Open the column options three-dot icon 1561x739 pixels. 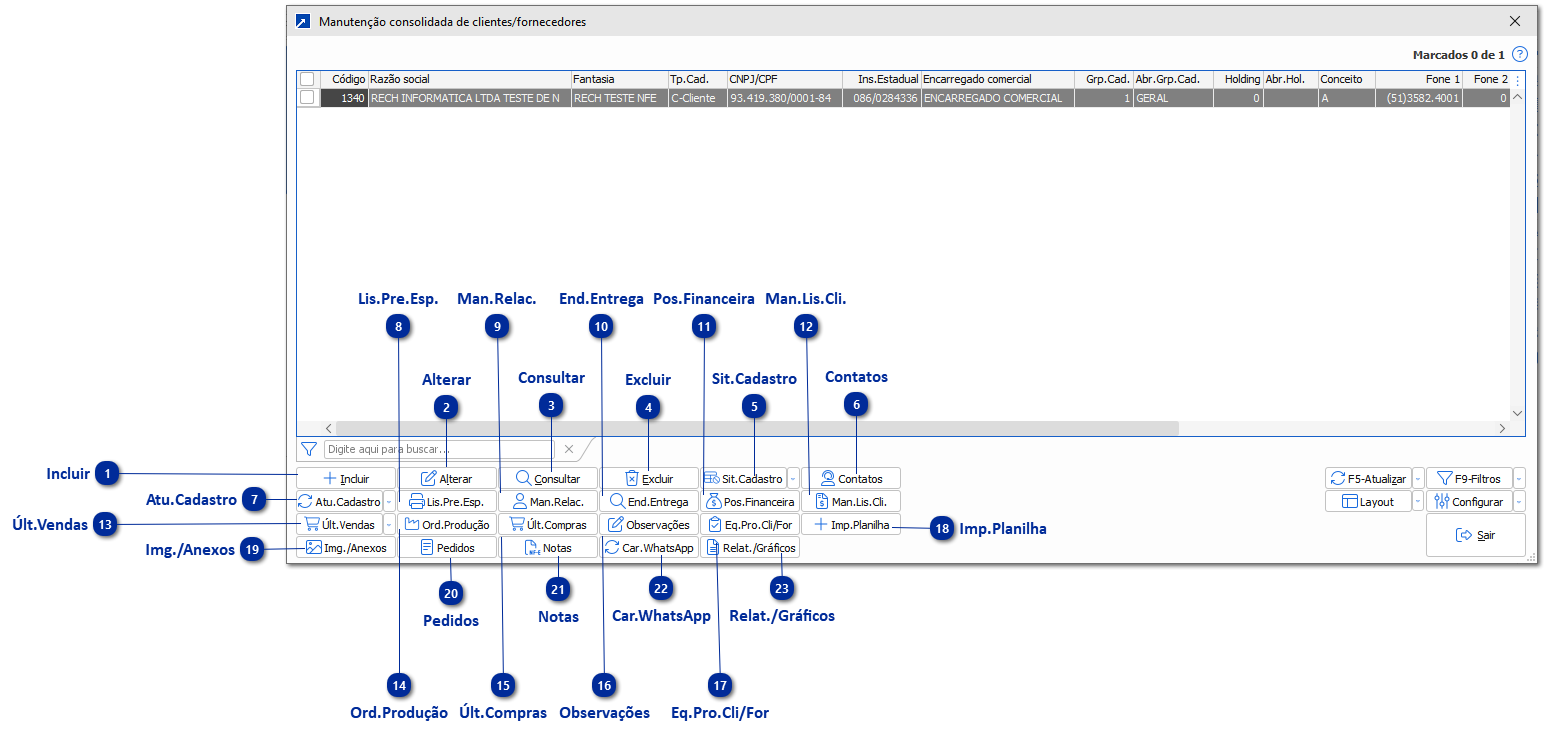[1517, 79]
